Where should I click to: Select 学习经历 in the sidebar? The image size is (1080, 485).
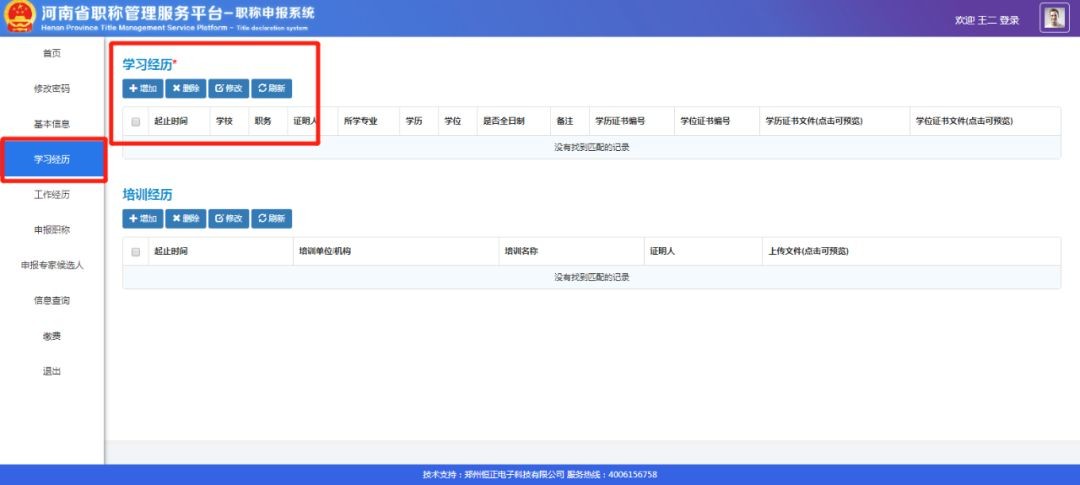pyautogui.click(x=52, y=160)
